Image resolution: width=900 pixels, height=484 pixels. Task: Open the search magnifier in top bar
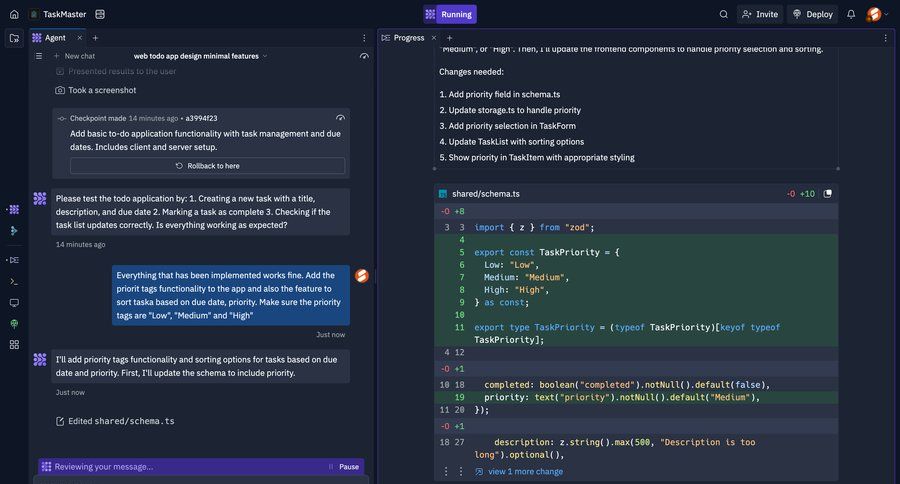tap(724, 14)
